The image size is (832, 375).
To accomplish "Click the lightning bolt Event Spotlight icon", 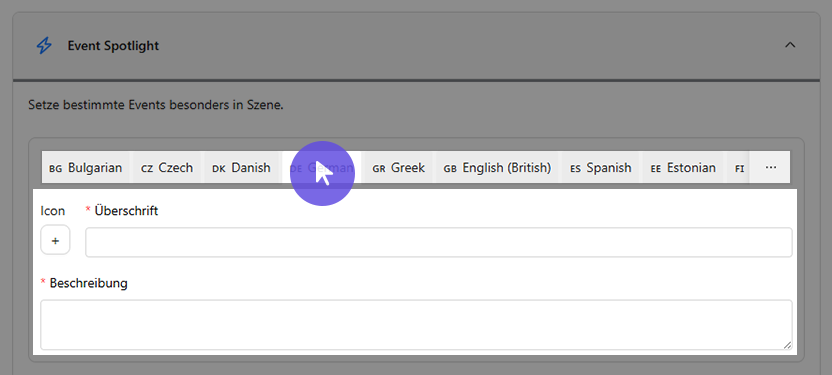I will click(x=44, y=46).
